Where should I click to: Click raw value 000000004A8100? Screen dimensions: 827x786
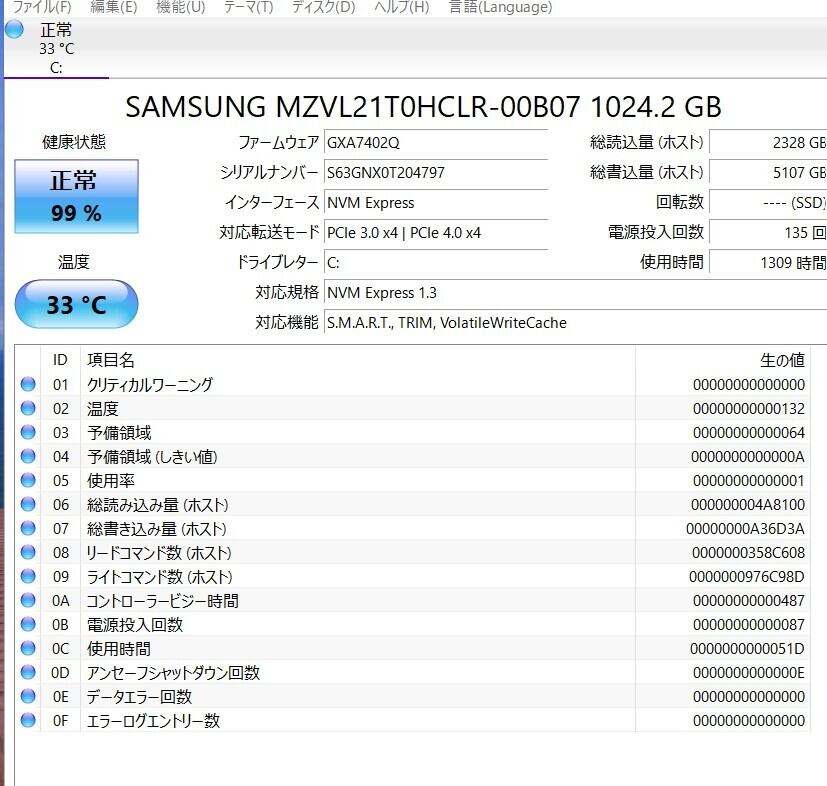(x=748, y=504)
